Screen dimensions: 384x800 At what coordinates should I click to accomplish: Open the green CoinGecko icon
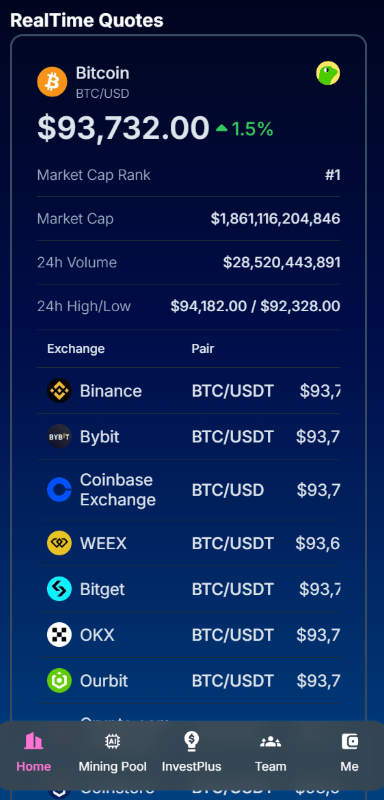pyautogui.click(x=328, y=73)
